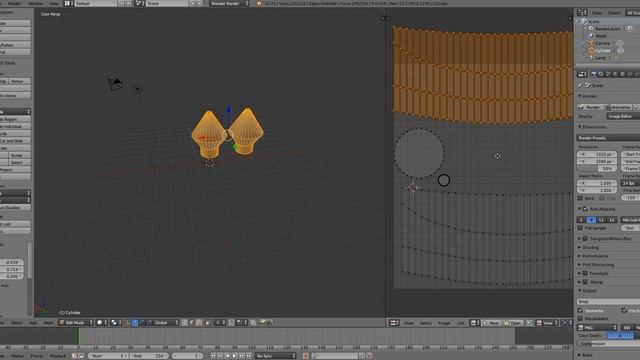
Task: Open the Mesh menu in 3D view
Action: click(x=48, y=322)
